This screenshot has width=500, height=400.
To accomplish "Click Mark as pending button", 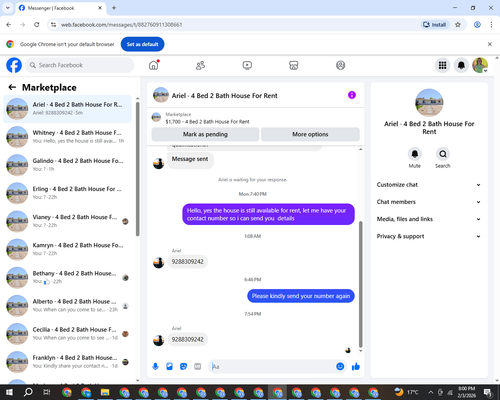I will click(x=205, y=134).
